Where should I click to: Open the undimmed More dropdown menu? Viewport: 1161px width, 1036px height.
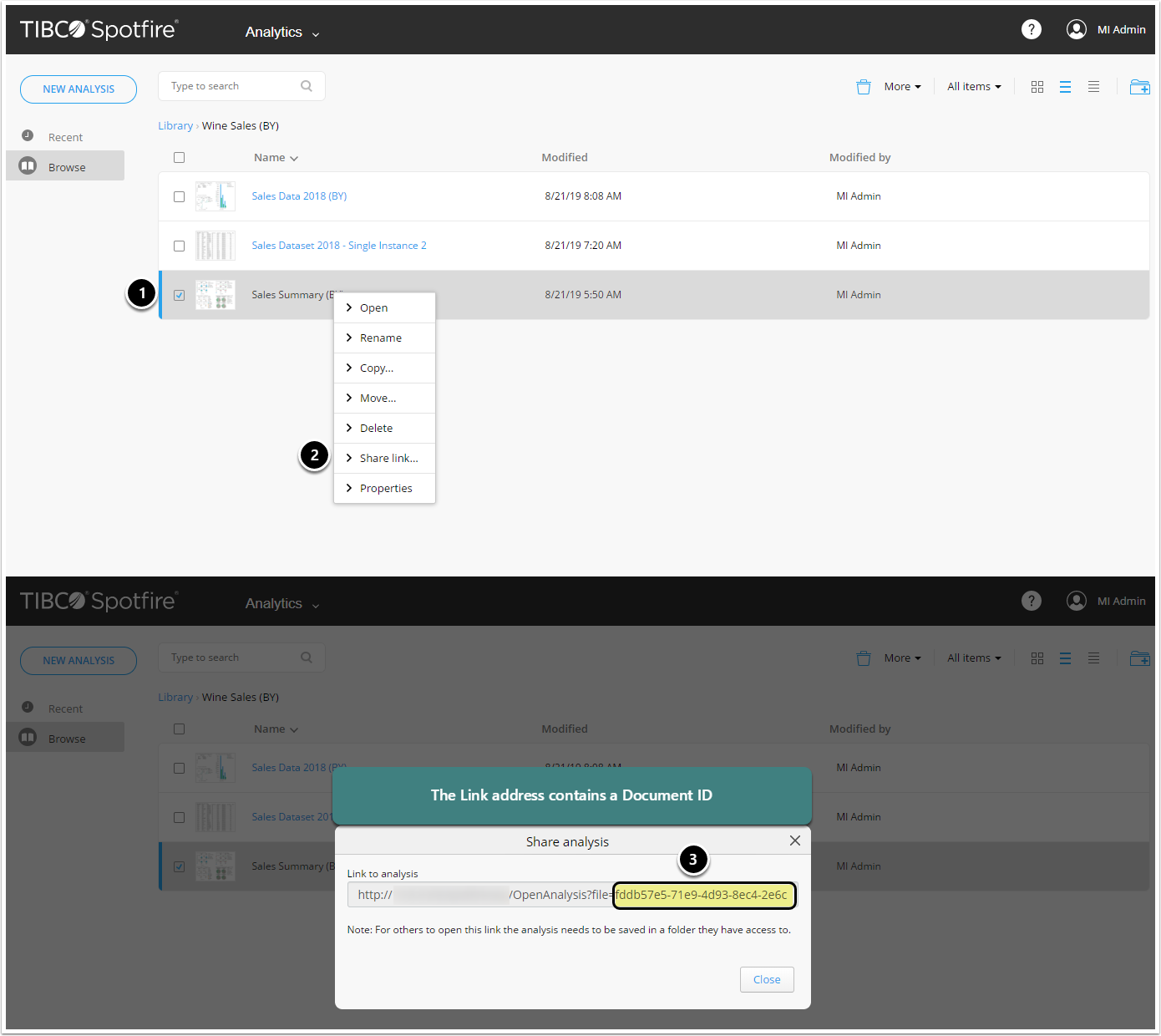(x=902, y=87)
